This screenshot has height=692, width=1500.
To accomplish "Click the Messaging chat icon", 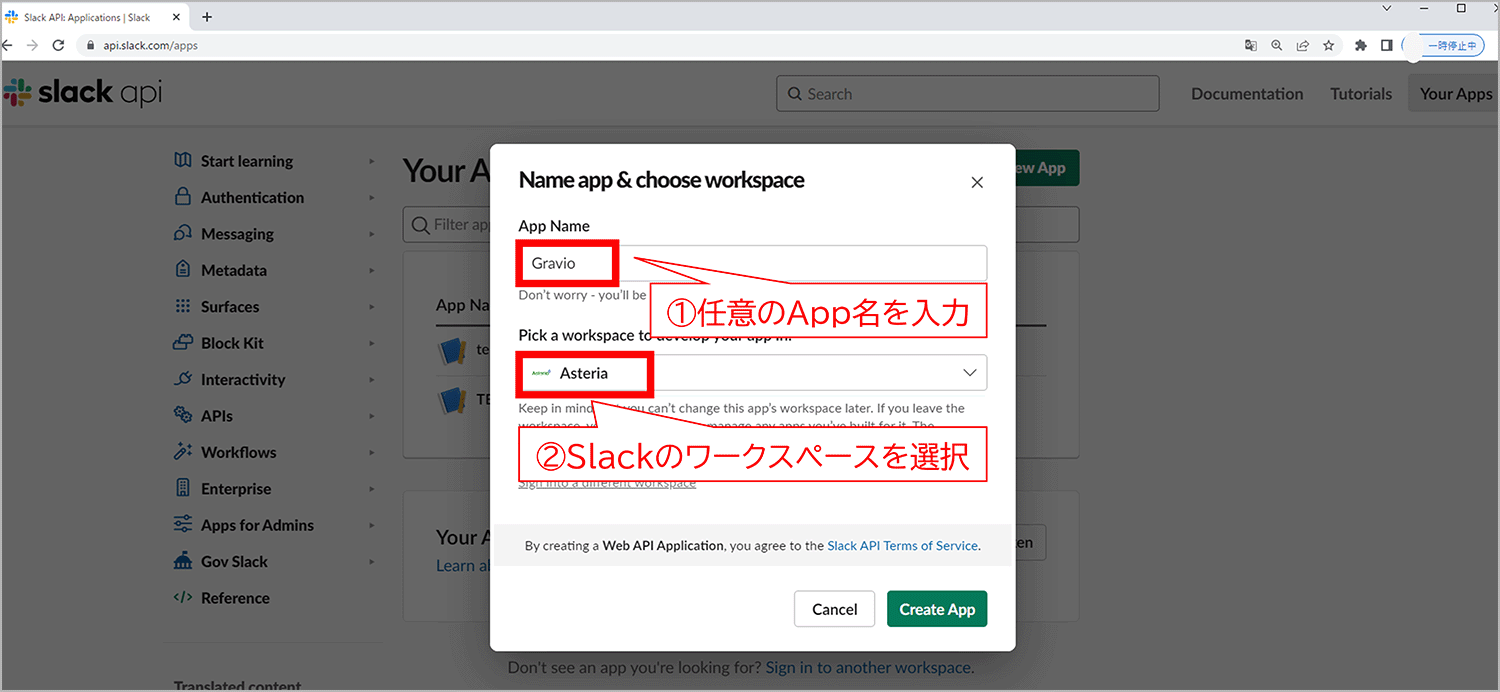I will click(183, 233).
